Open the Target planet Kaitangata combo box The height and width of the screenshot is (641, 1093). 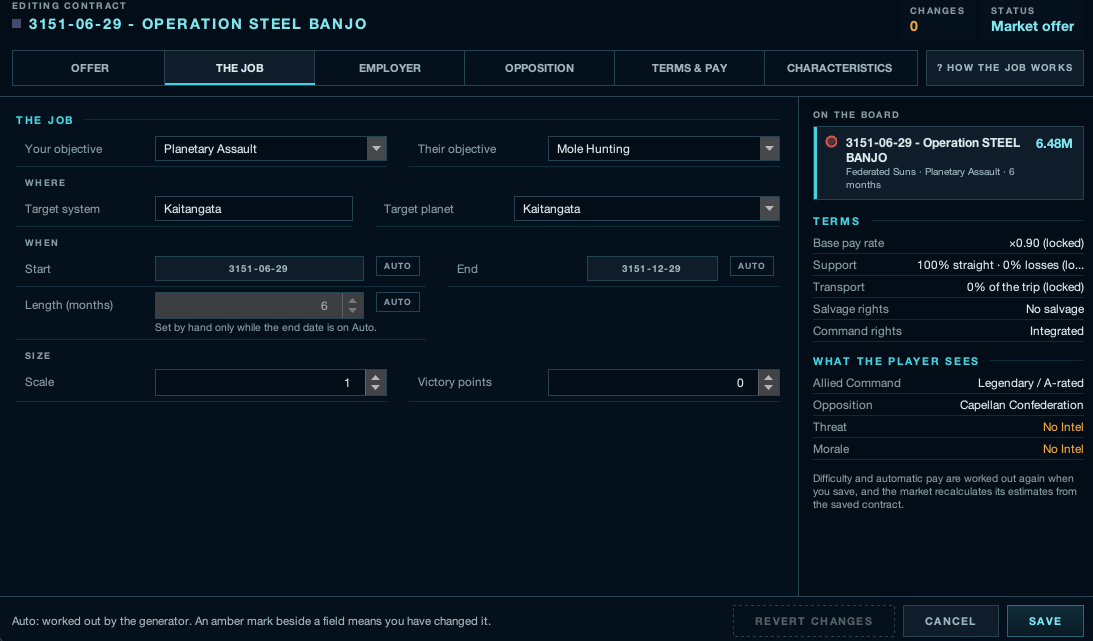(x=647, y=208)
